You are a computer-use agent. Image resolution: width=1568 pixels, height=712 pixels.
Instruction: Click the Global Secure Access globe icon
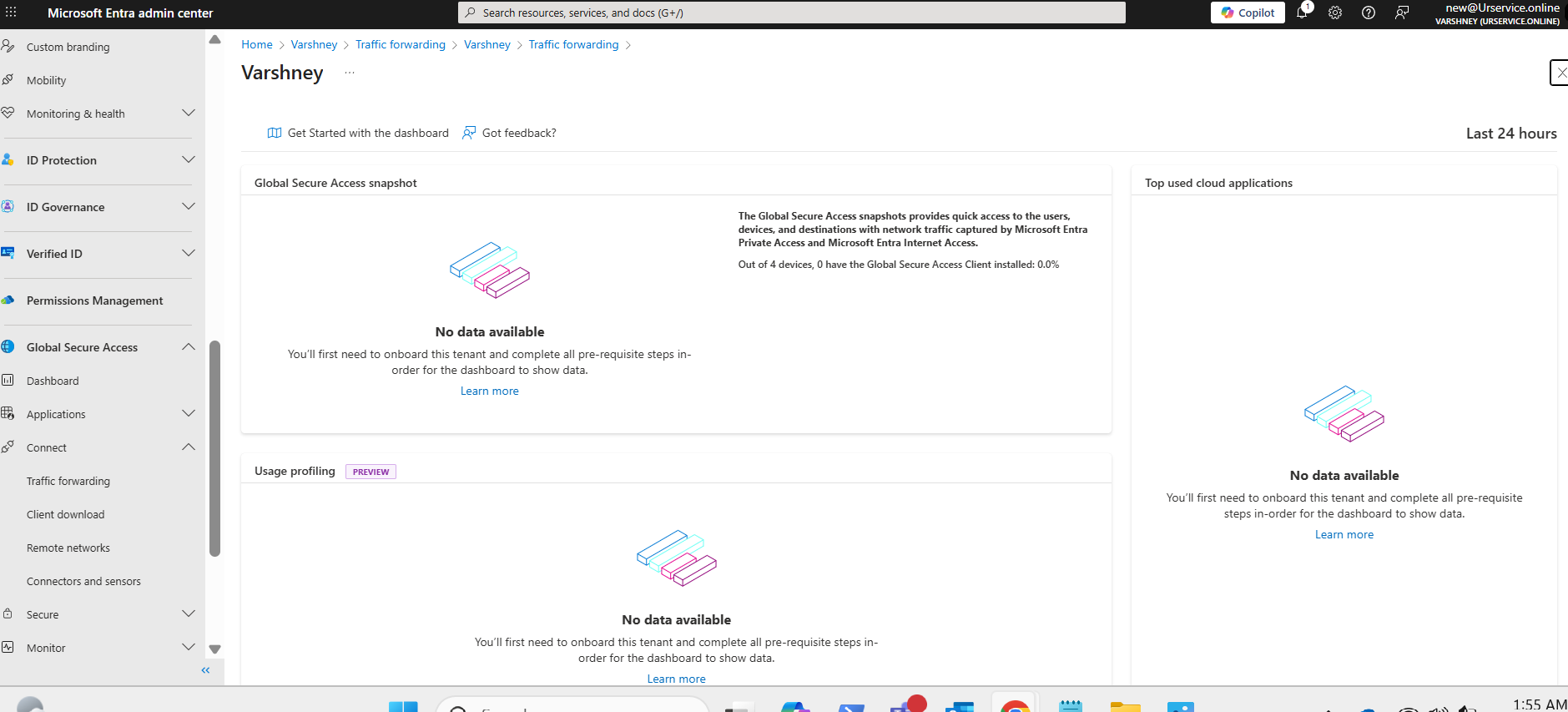pos(8,346)
